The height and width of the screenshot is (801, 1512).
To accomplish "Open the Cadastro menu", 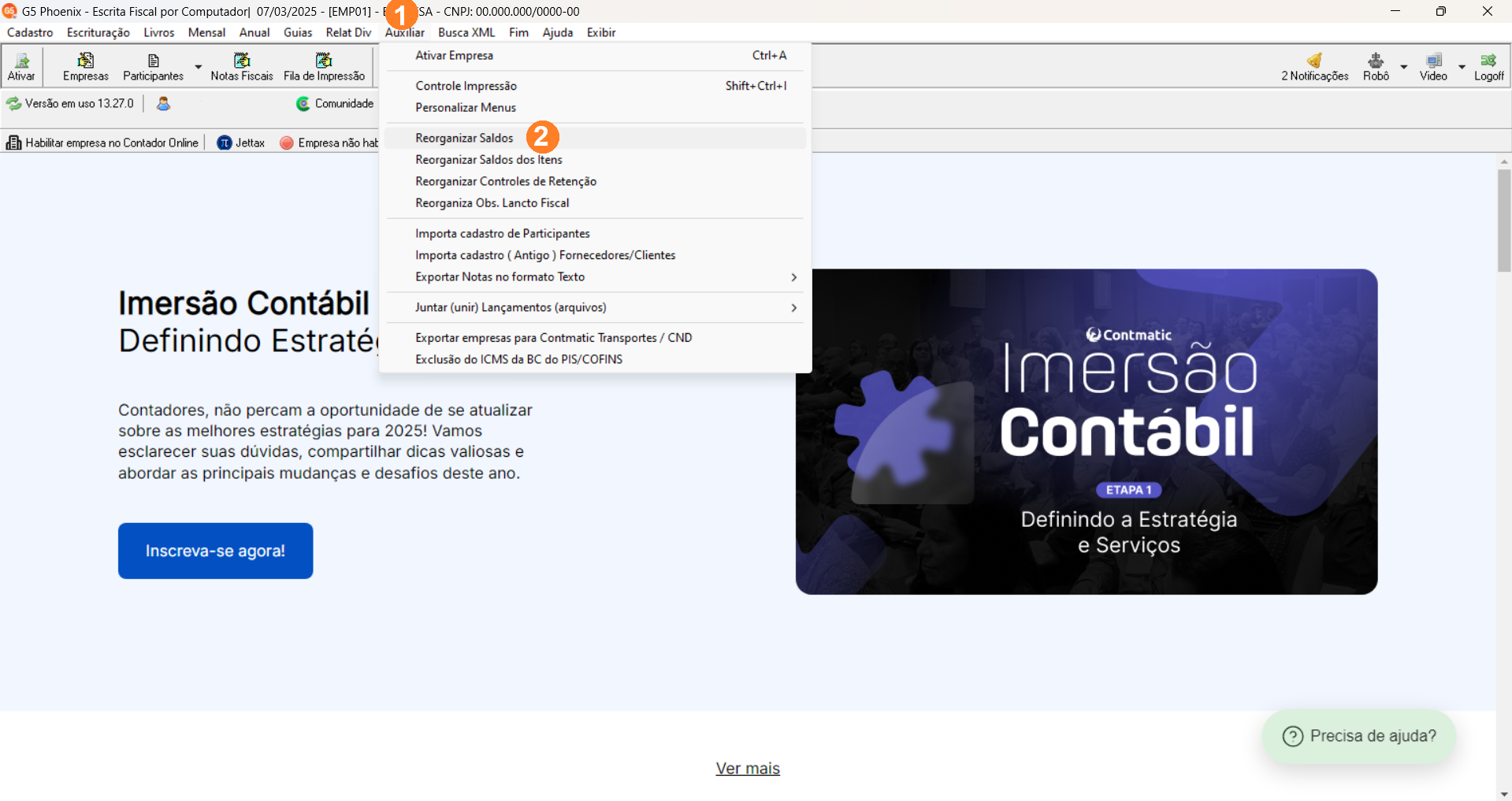I will click(30, 32).
